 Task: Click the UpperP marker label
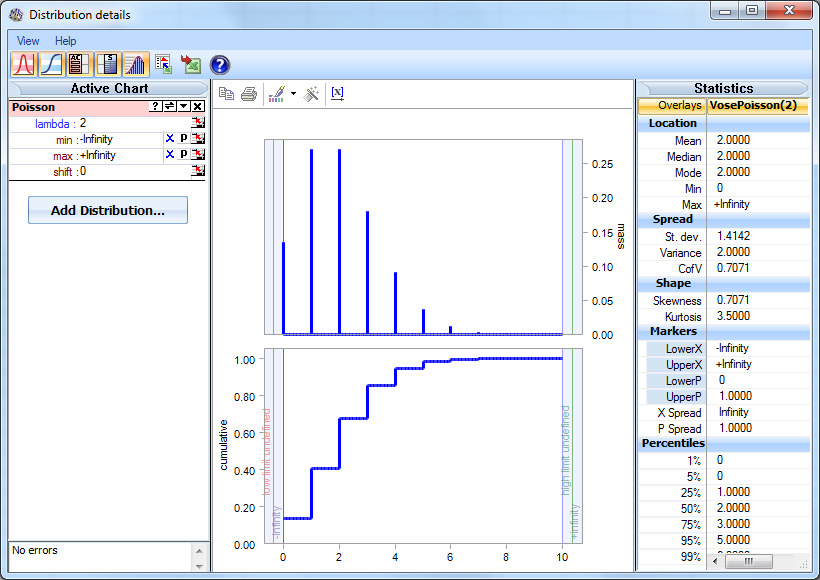676,397
